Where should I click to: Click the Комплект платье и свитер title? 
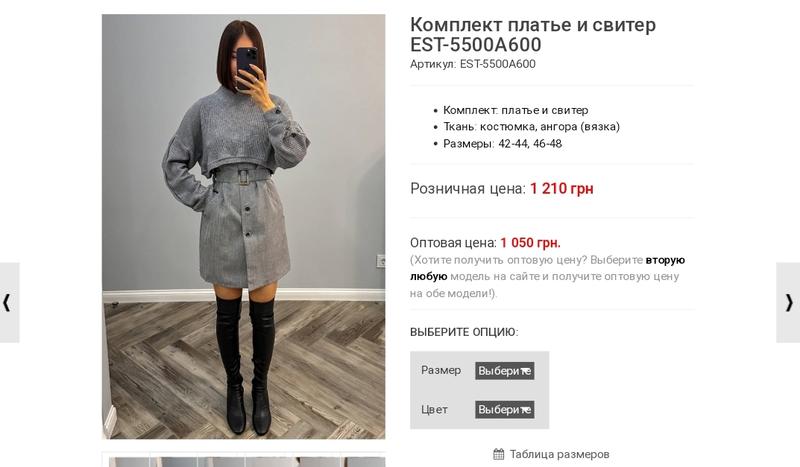pyautogui.click(x=533, y=34)
